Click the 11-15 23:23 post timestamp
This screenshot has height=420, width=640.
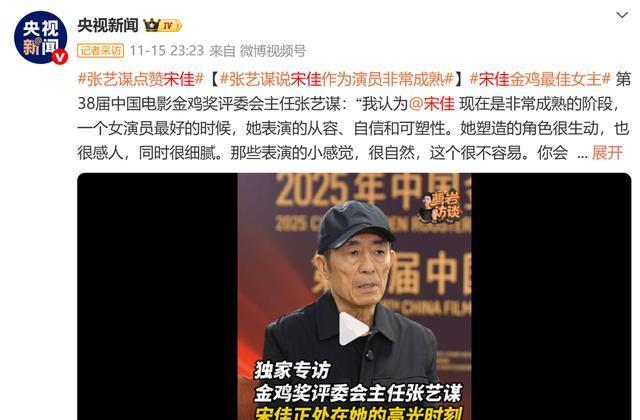(x=167, y=51)
